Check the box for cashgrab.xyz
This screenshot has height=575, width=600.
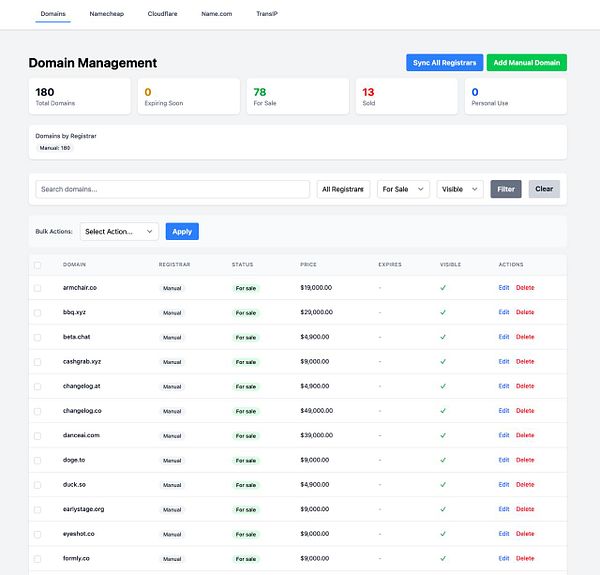click(x=38, y=362)
